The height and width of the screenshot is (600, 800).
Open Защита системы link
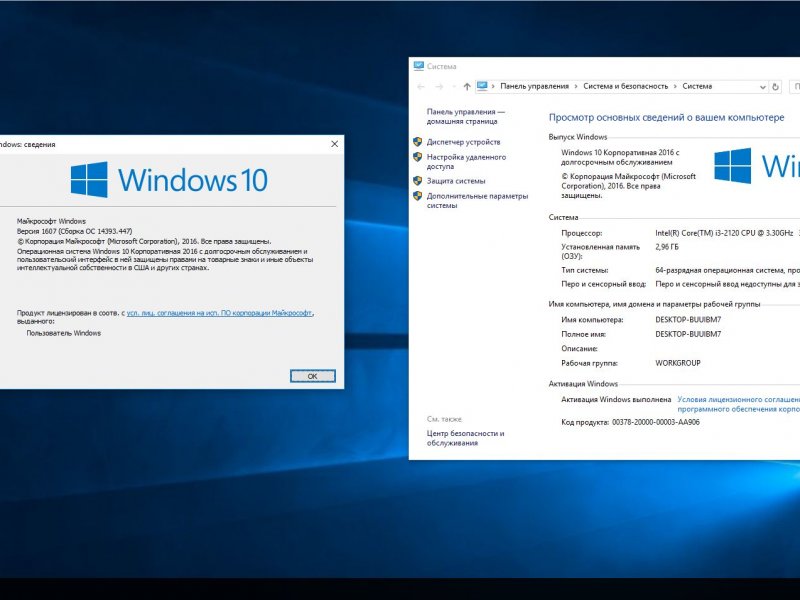(x=456, y=181)
